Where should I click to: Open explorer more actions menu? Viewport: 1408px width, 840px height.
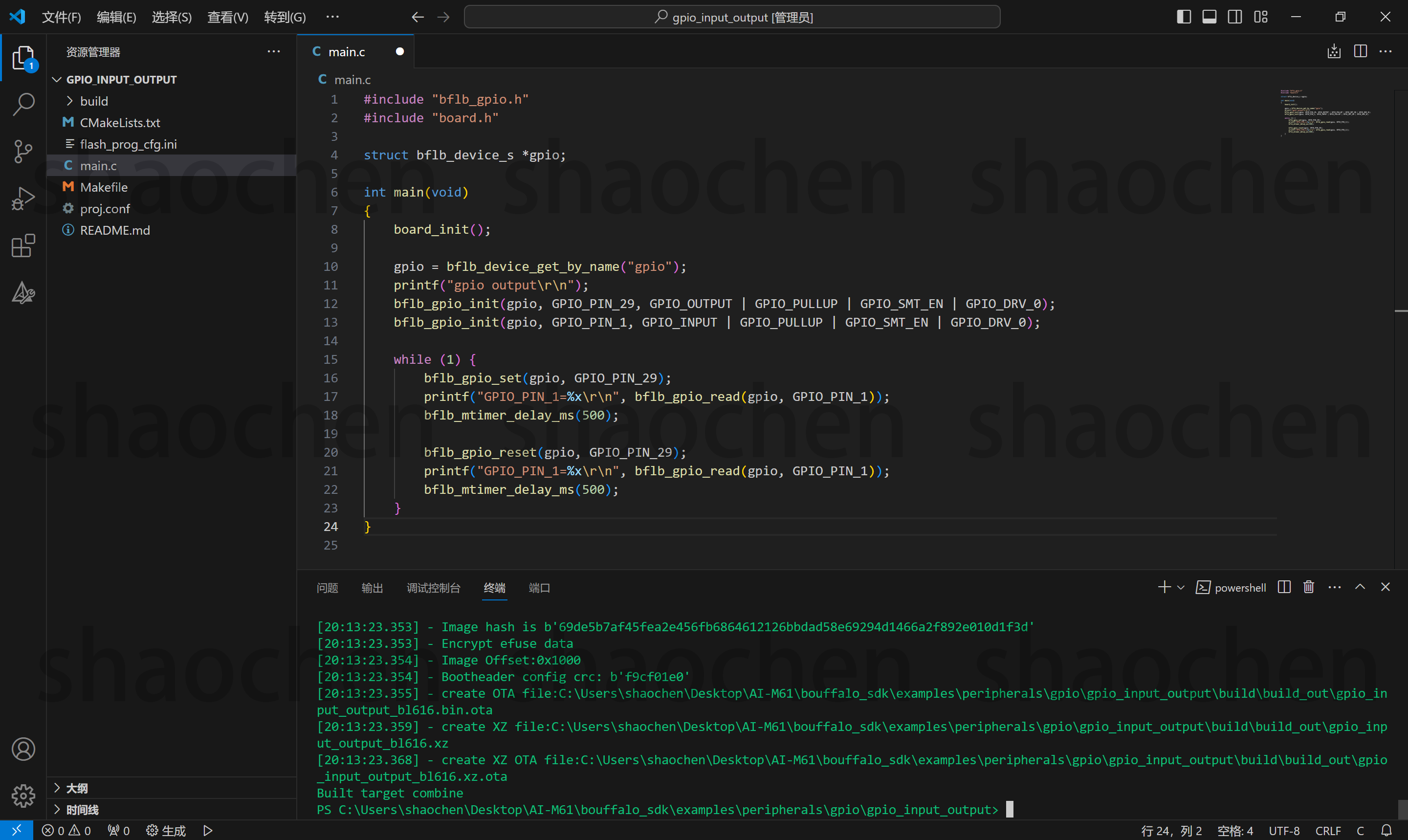pyautogui.click(x=274, y=51)
